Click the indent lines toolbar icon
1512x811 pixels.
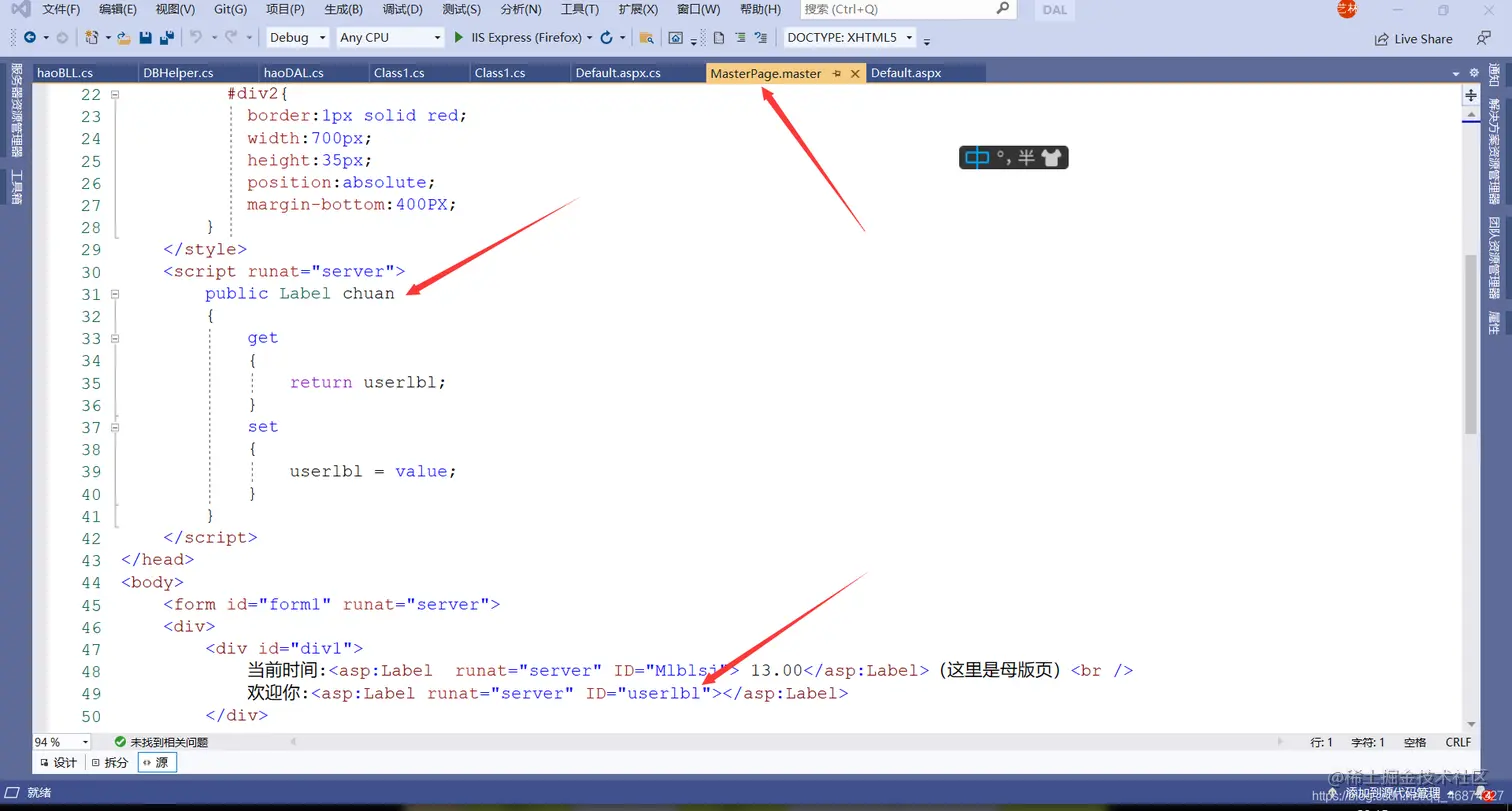[x=740, y=38]
